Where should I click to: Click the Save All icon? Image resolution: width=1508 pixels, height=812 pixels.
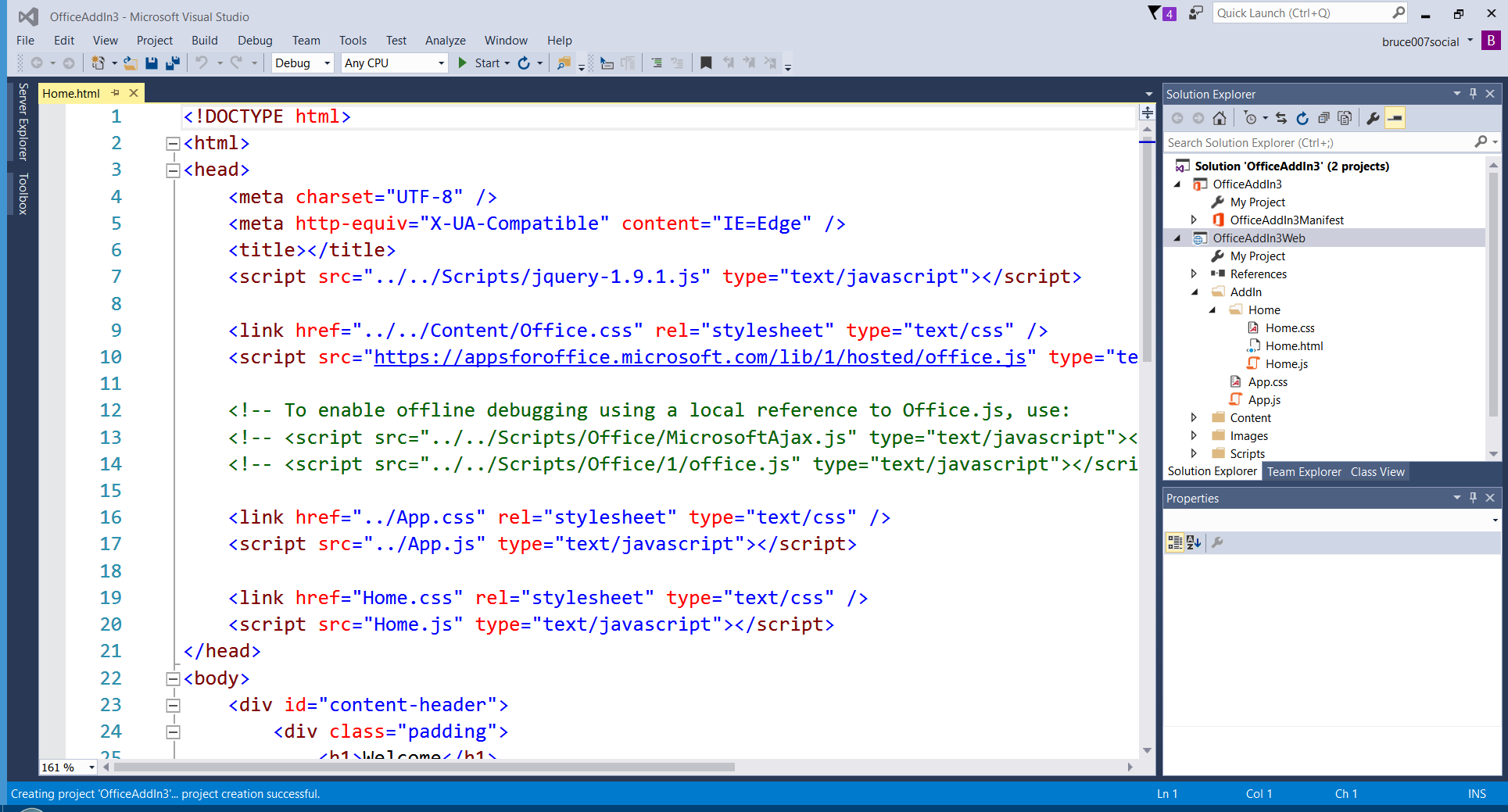tap(172, 63)
